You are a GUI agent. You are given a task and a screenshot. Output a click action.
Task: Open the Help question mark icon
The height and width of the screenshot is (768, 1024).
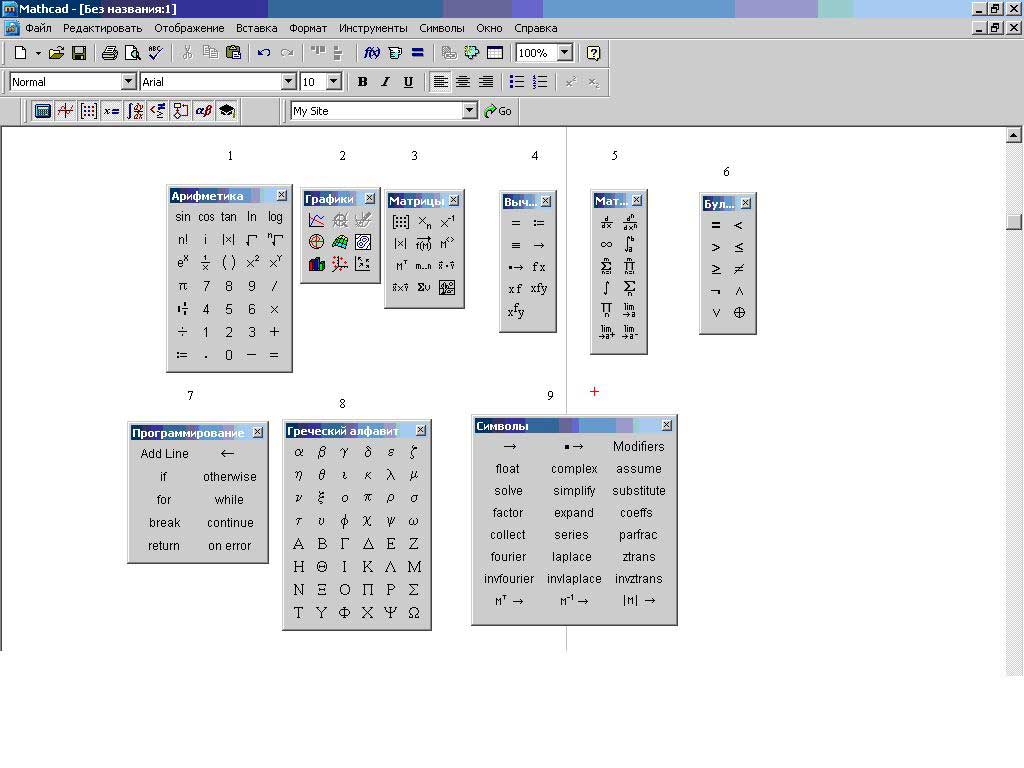coord(593,53)
